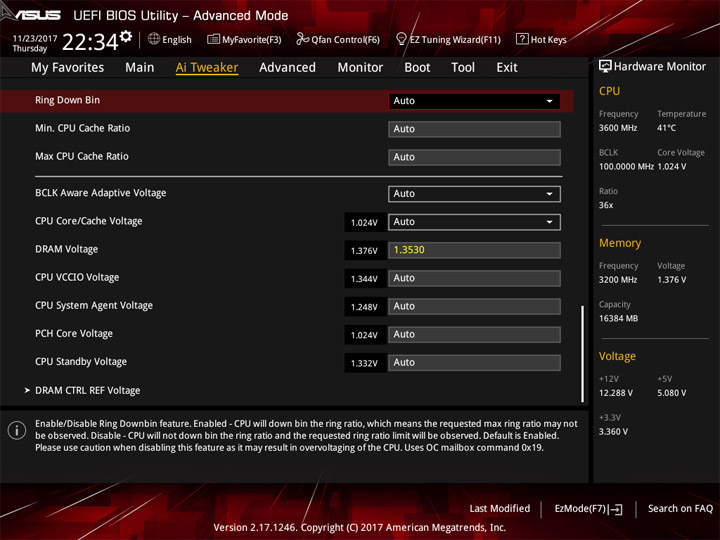The height and width of the screenshot is (540, 720).
Task: Click the 1.376V DRAM reading box
Action: tap(365, 251)
